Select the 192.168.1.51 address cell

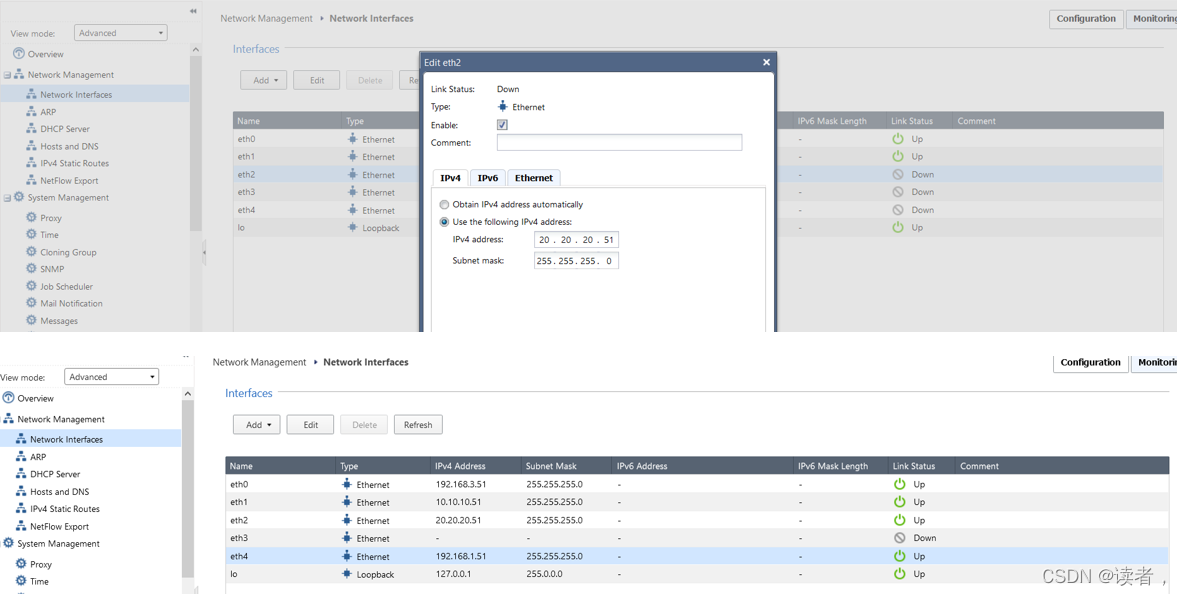click(x=461, y=556)
